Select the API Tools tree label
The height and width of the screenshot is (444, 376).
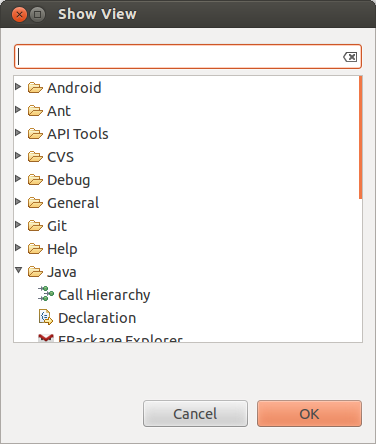tap(78, 134)
